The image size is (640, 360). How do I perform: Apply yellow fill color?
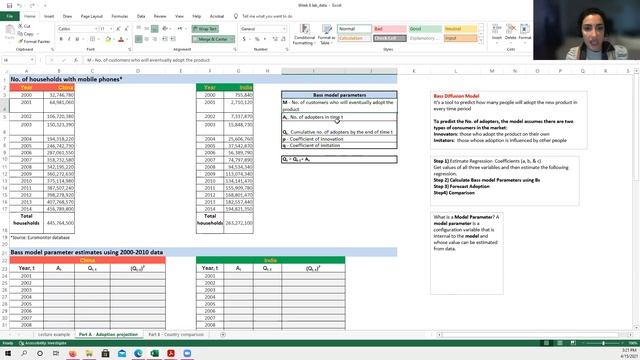pos(108,39)
